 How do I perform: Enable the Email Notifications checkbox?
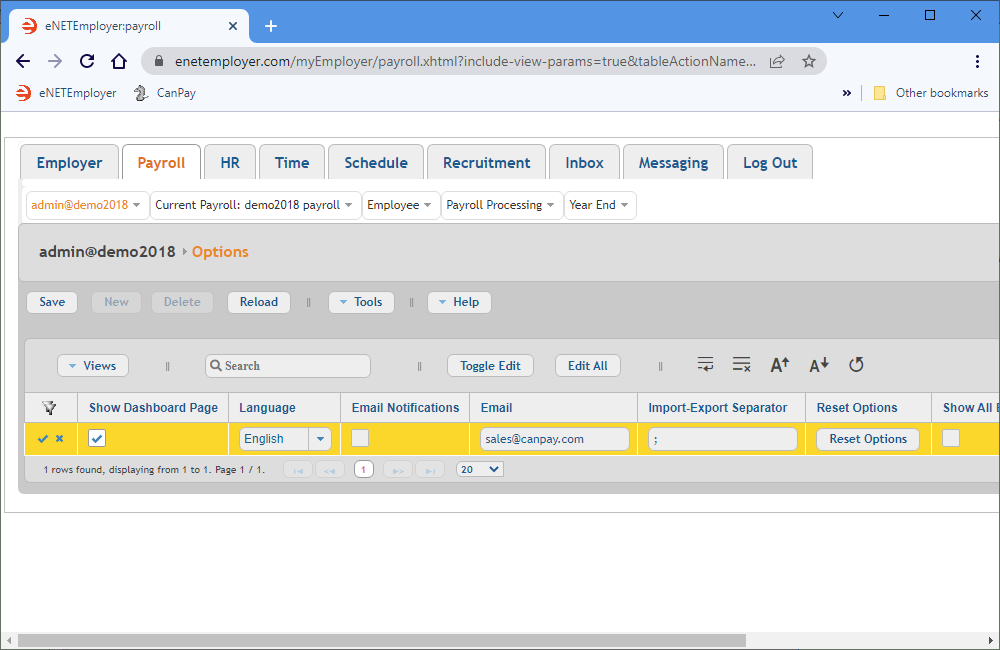(x=360, y=438)
